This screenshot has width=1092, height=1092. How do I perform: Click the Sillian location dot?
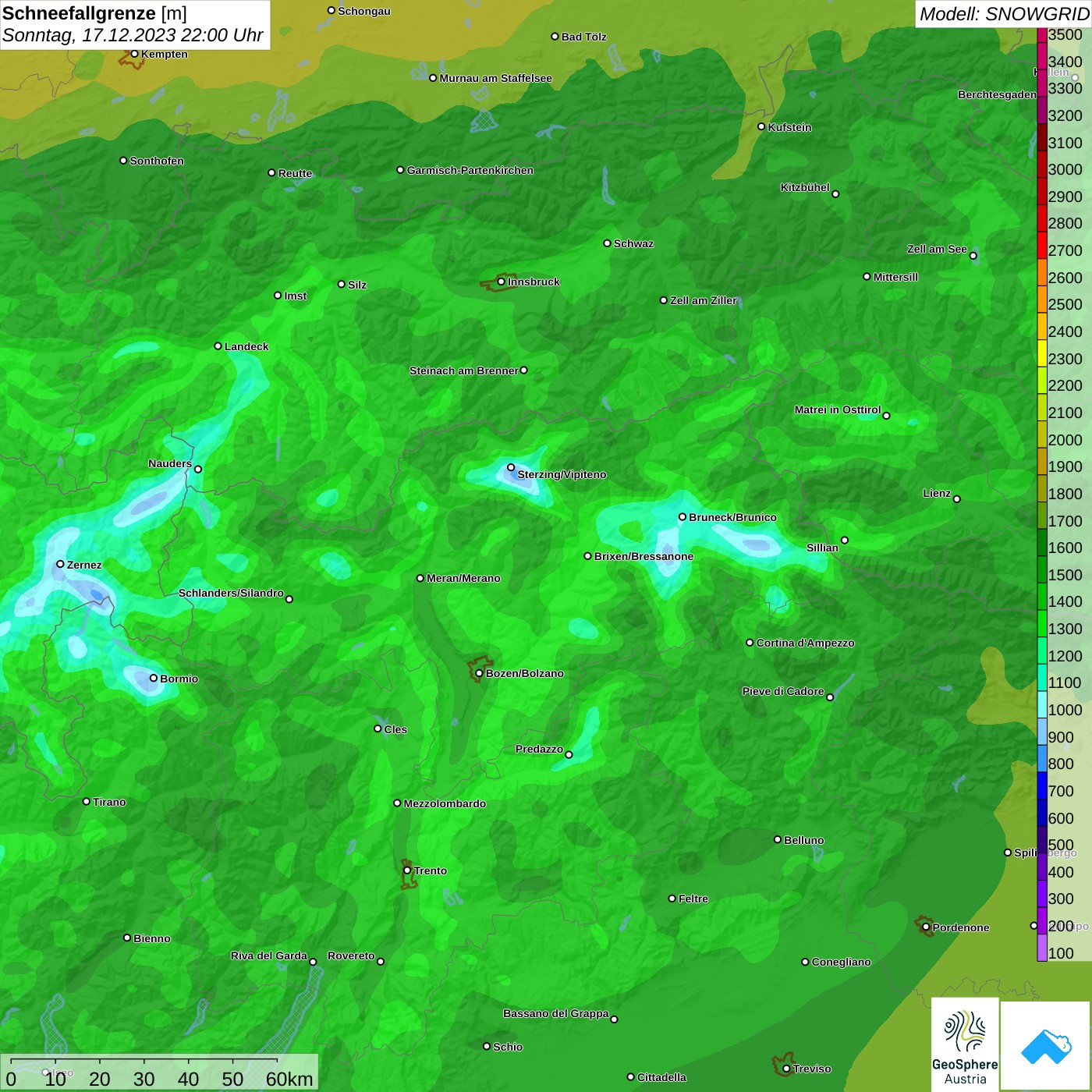(844, 540)
